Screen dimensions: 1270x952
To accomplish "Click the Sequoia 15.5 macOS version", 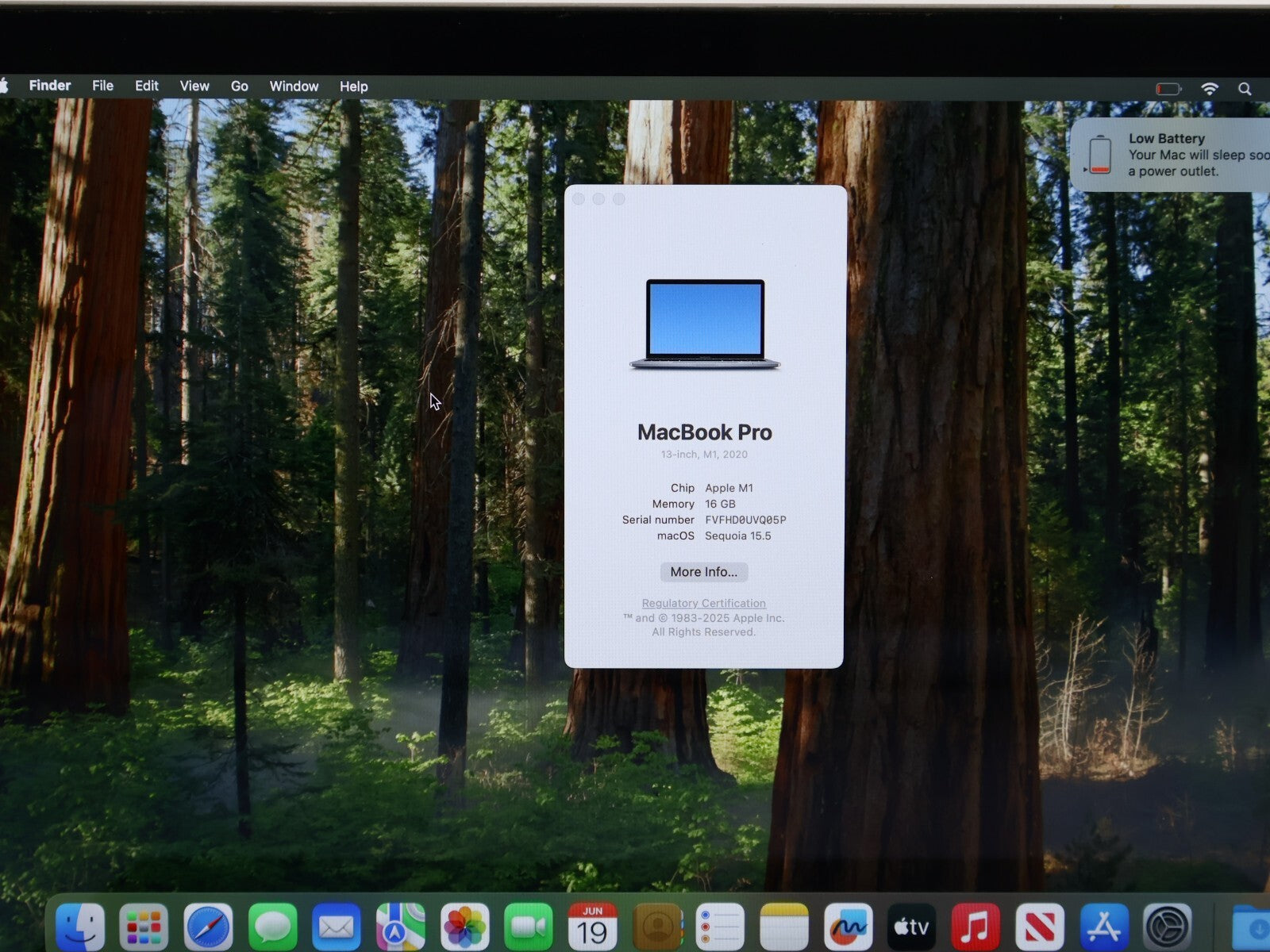I will click(x=738, y=535).
